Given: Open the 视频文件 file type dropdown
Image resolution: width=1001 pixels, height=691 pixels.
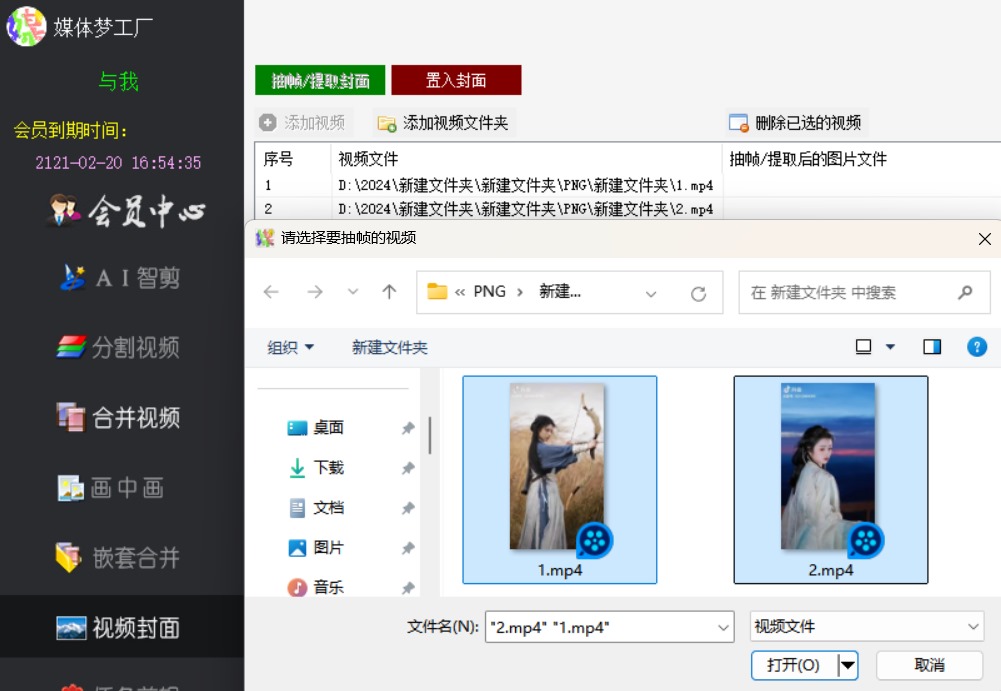Looking at the screenshot, I should [867, 626].
